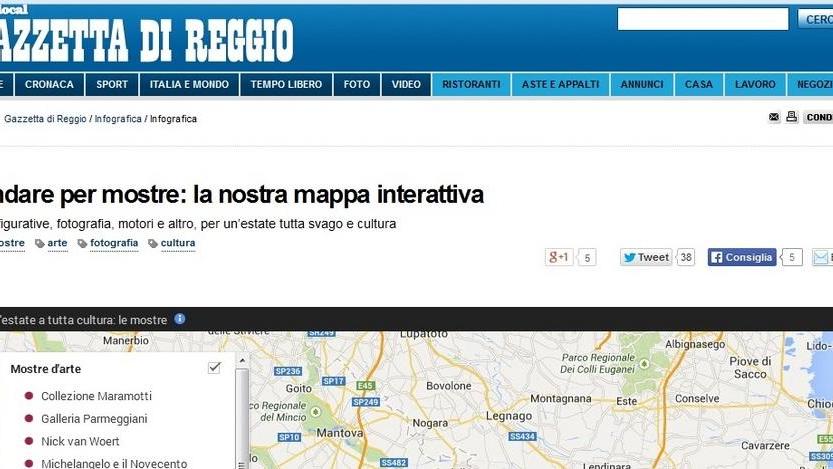This screenshot has width=833, height=469.
Task: Click tag icon next to cultura
Action: click(x=153, y=243)
